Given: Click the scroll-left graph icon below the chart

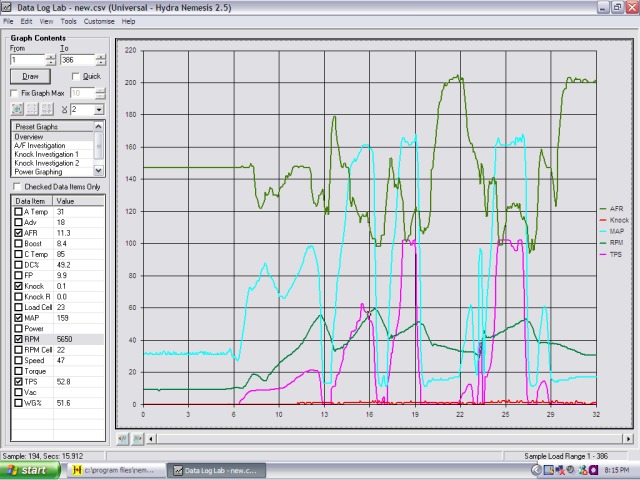Looking at the screenshot, I should tap(123, 438).
